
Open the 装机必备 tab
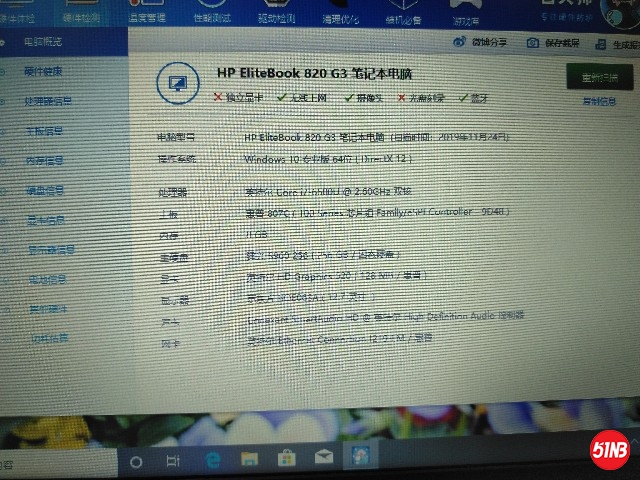tap(403, 12)
